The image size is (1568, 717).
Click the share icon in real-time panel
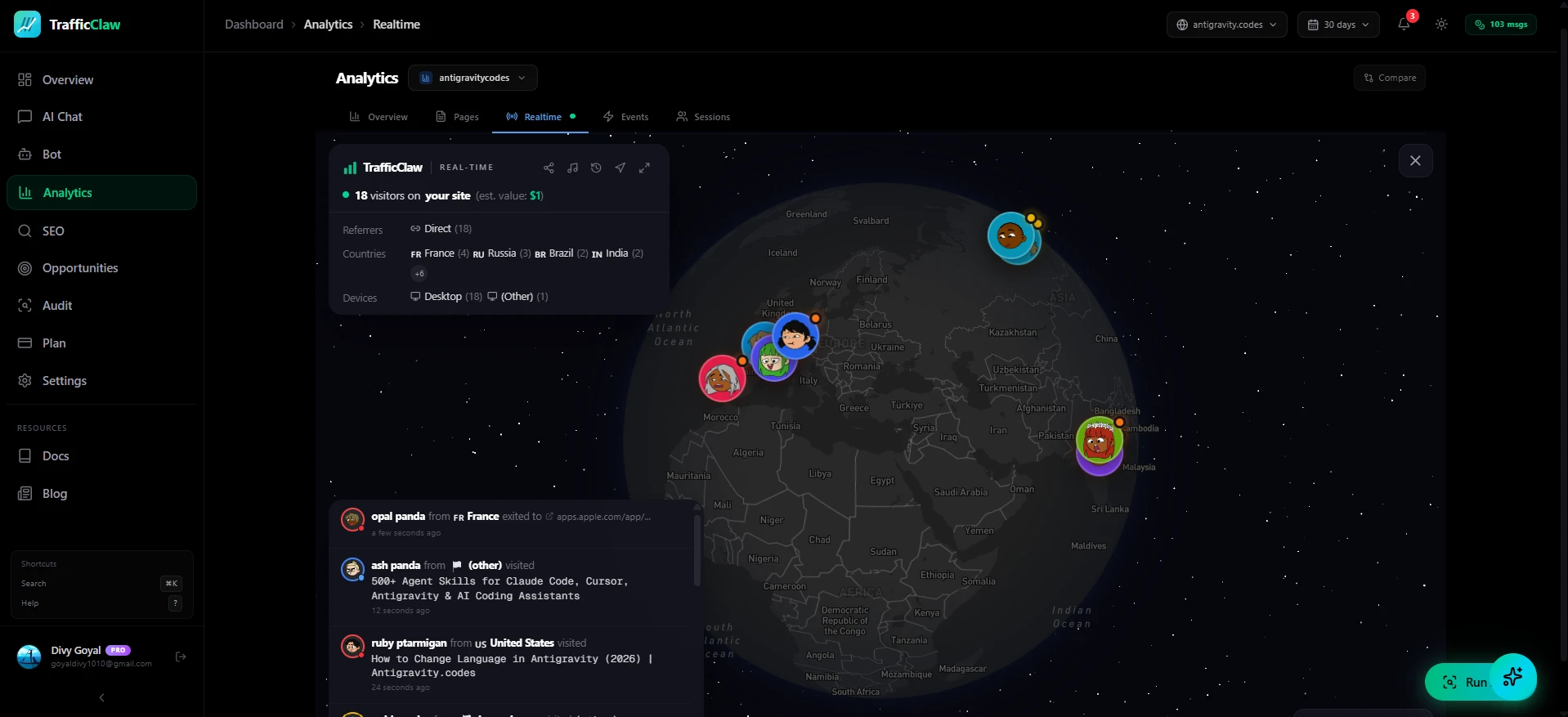pyautogui.click(x=549, y=168)
